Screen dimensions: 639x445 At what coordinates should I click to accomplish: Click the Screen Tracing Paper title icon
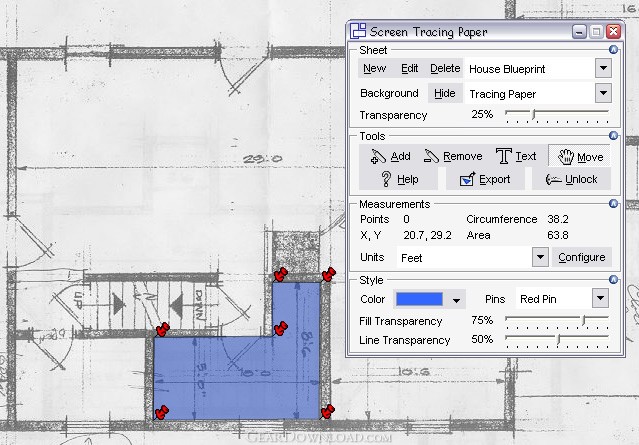358,31
